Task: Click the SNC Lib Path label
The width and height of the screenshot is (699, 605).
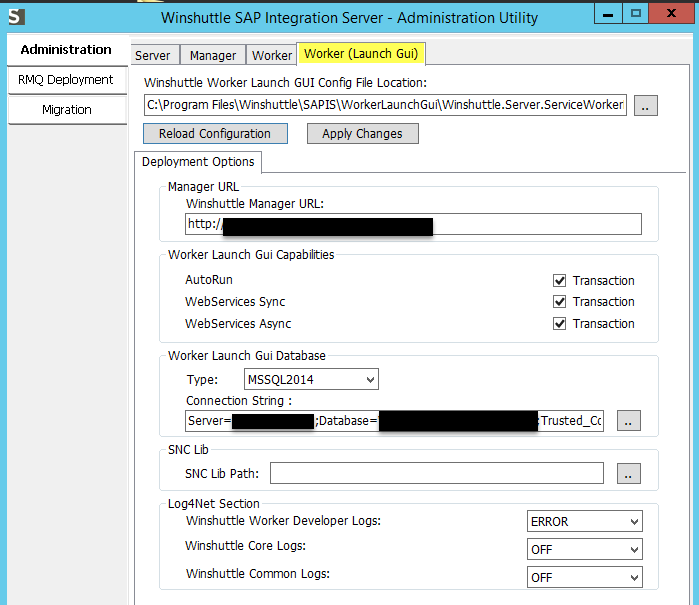Action: 222,473
